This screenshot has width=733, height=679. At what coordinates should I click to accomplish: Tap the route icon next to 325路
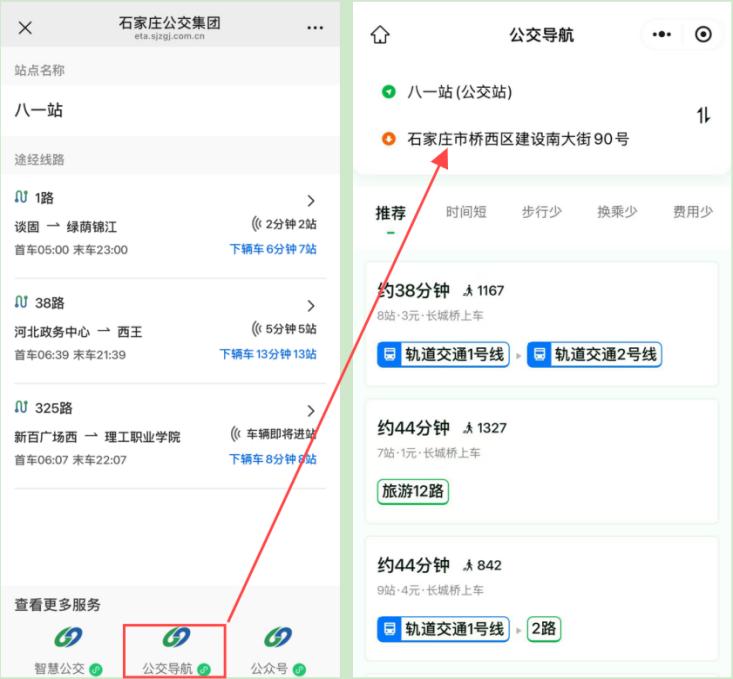click(x=21, y=407)
